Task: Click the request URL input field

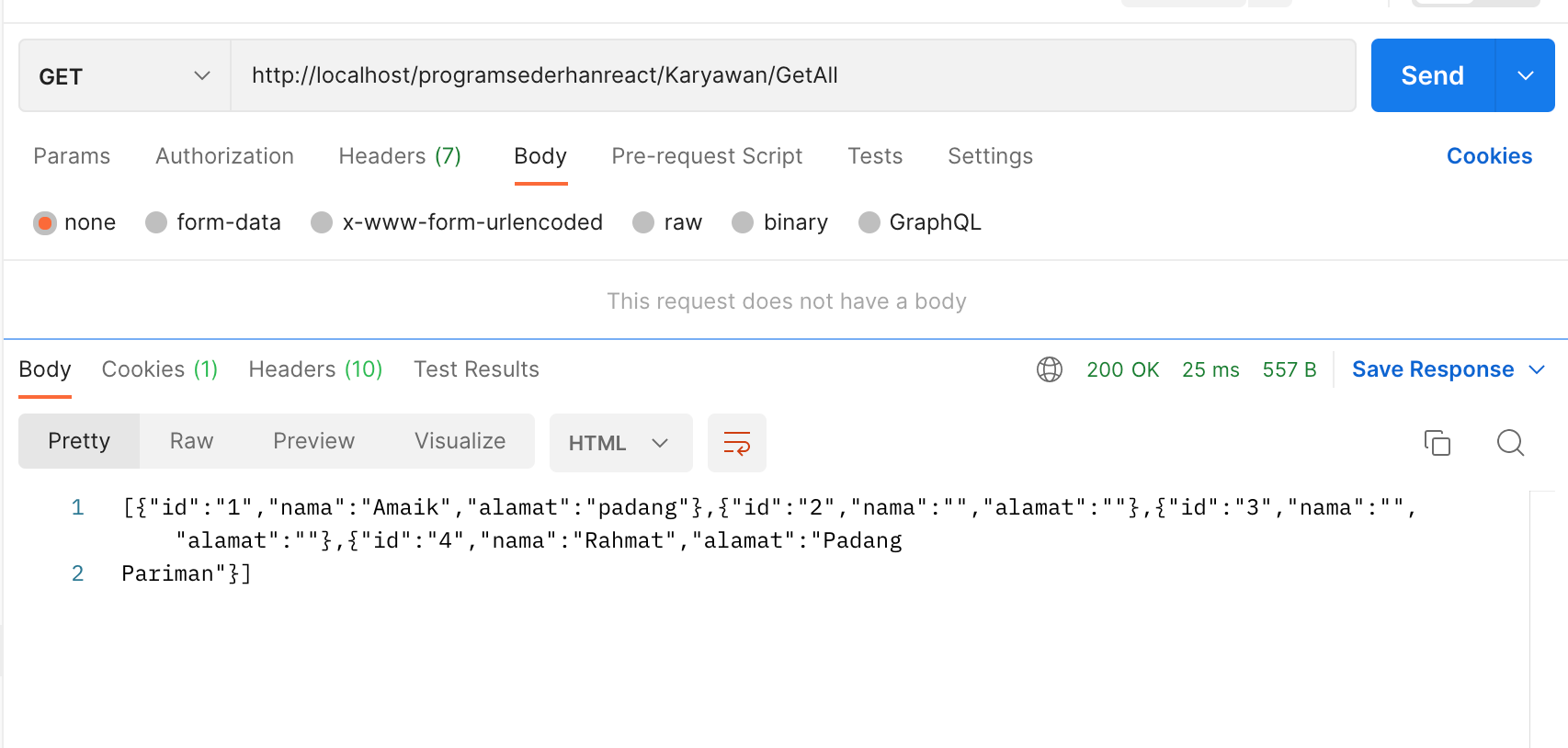Action: click(793, 75)
